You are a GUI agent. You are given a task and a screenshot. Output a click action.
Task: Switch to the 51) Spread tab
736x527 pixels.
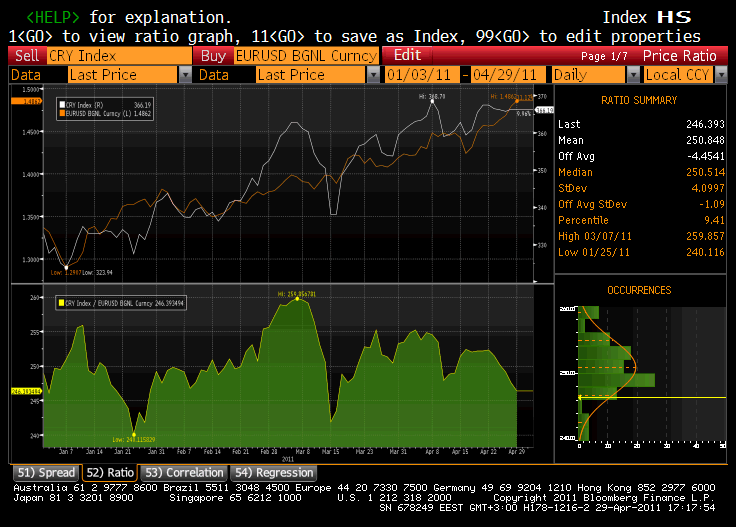coord(46,473)
